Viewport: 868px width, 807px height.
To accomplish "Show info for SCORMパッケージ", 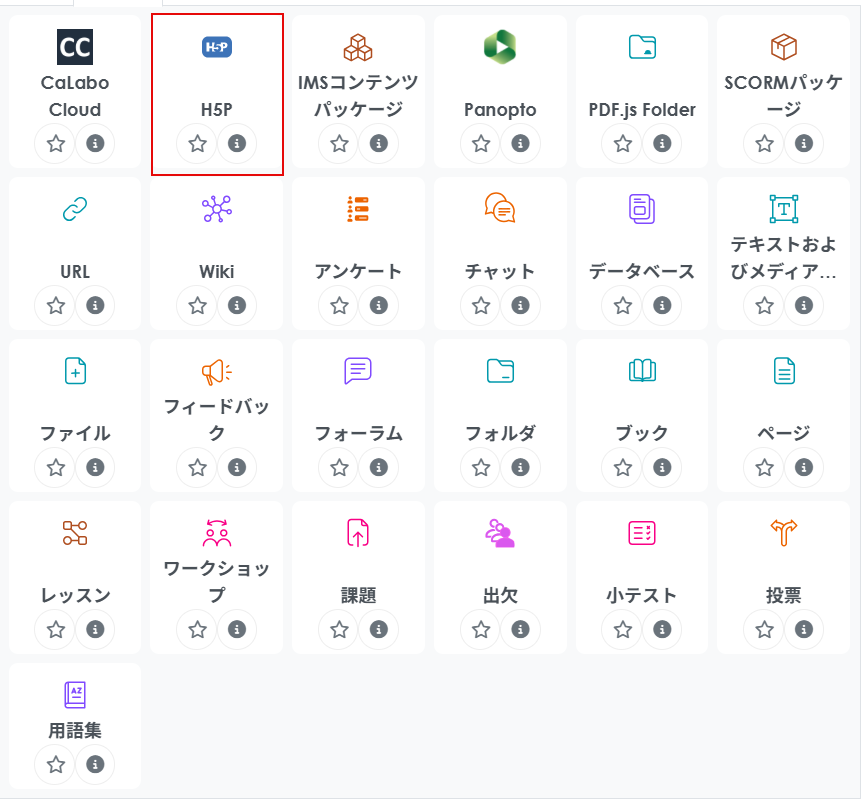I will coord(803,144).
